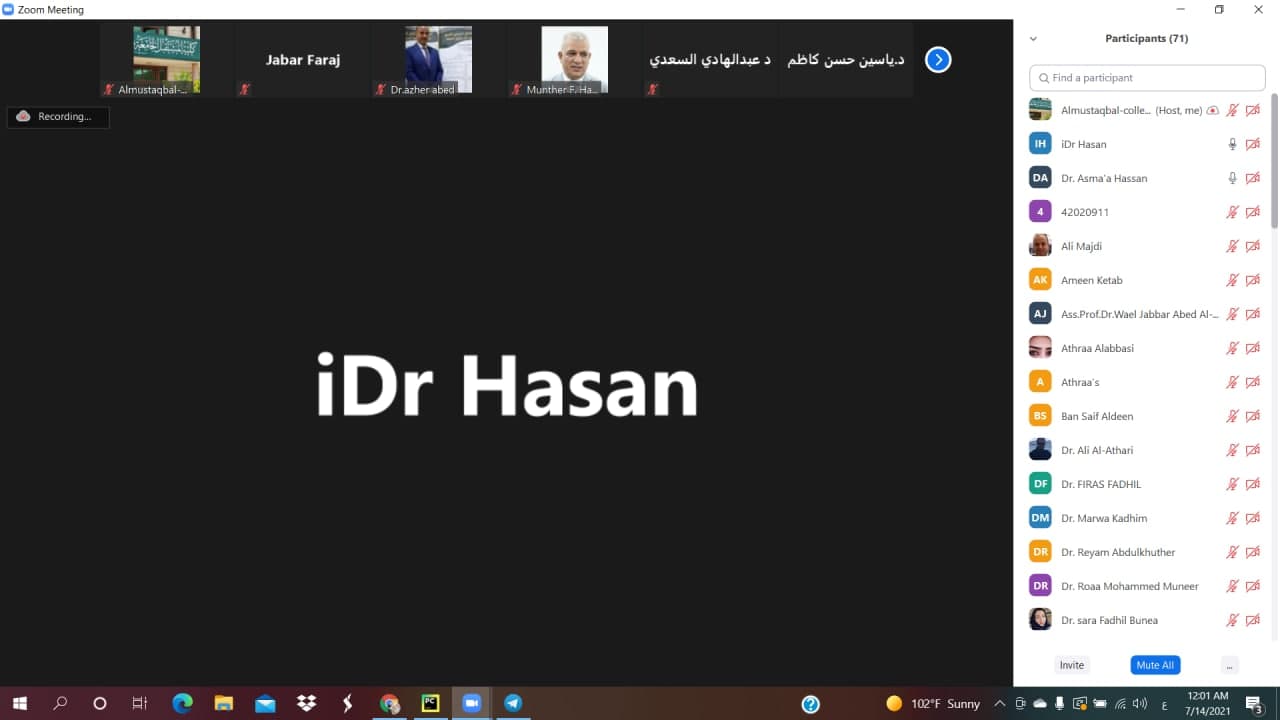
Task: Select the Dr.azher abed video thumbnail
Action: (x=438, y=60)
